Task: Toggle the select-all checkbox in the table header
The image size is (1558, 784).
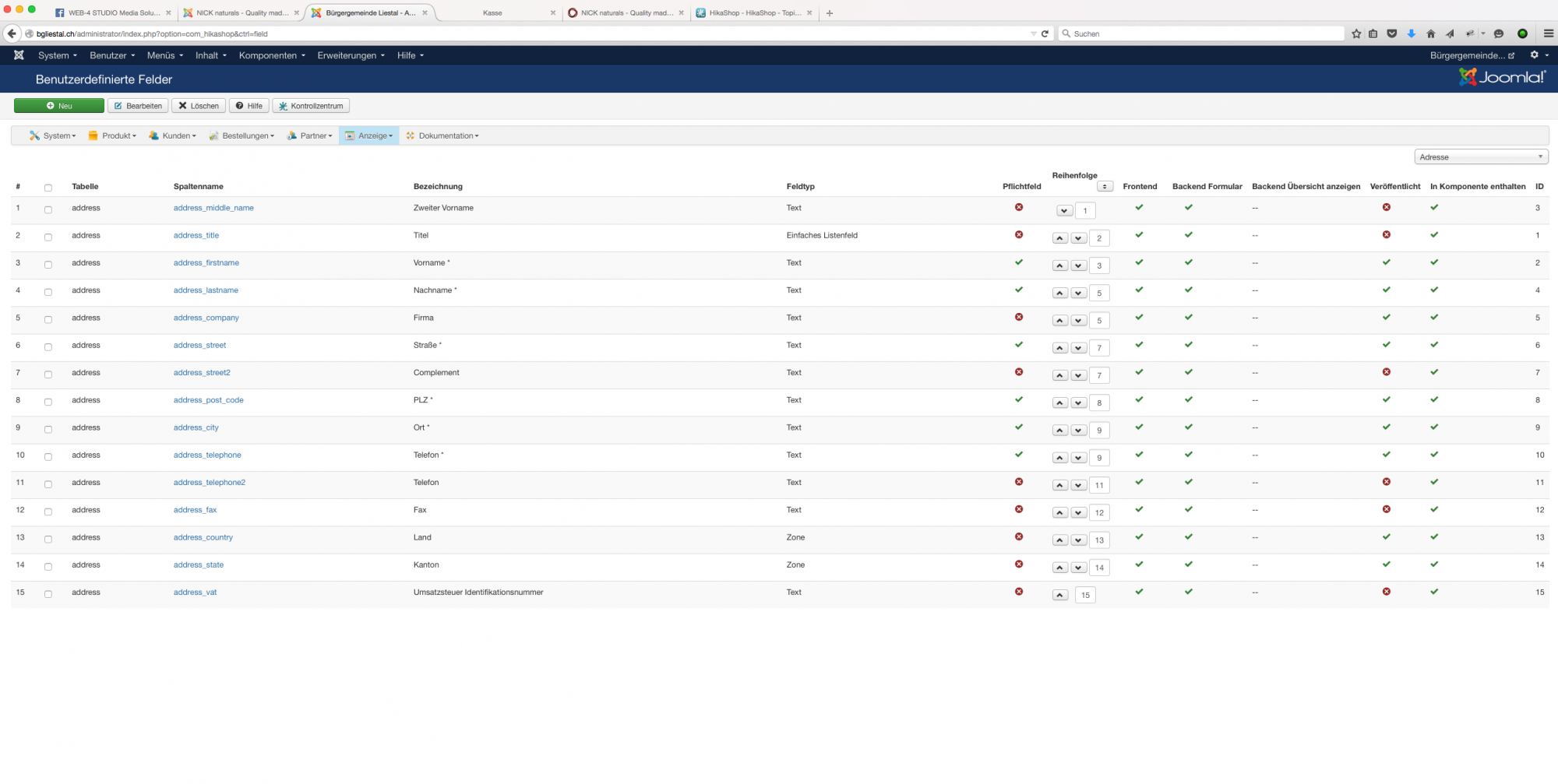Action: coord(48,188)
